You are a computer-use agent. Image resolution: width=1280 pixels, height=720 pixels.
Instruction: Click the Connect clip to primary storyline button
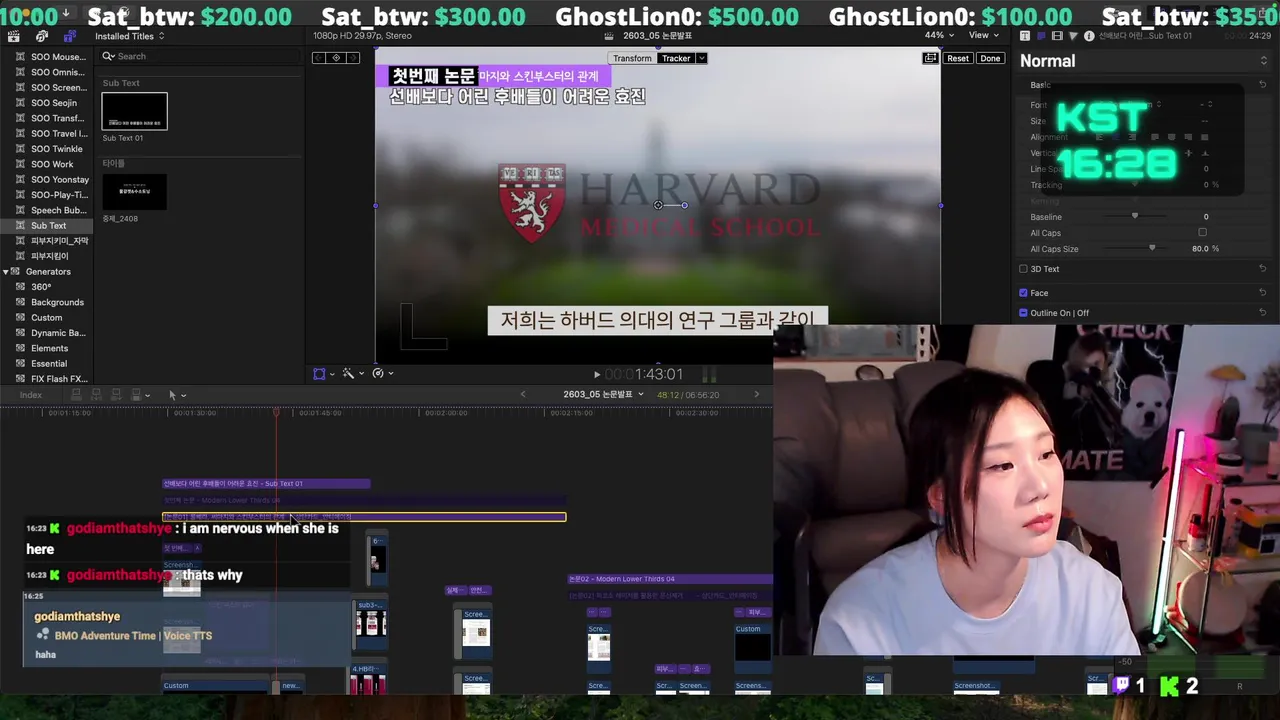pos(75,395)
